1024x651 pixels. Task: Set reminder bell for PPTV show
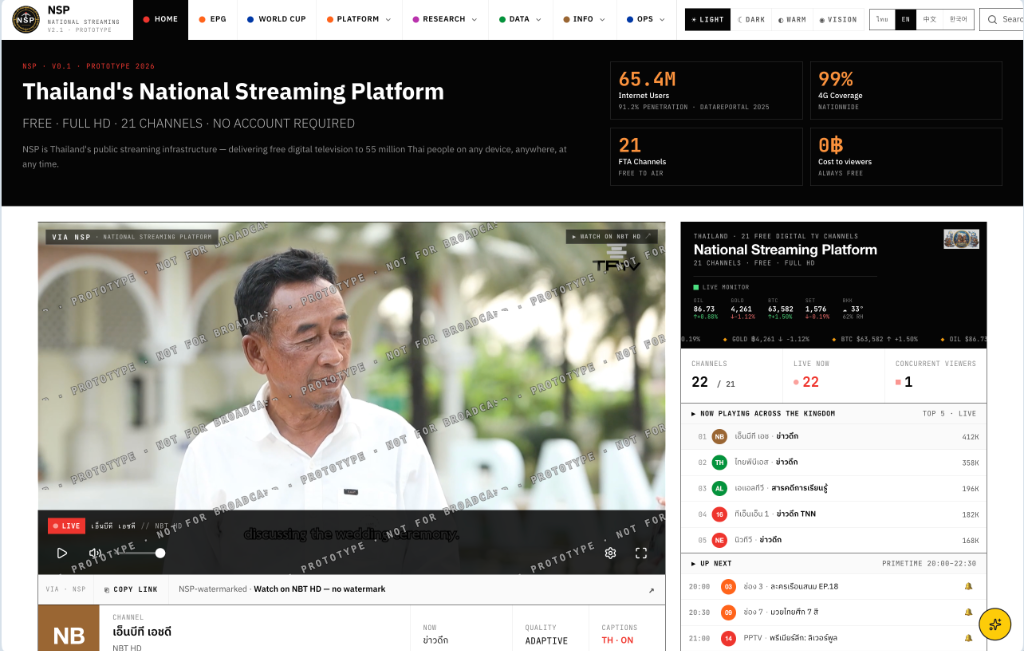pyautogui.click(x=968, y=638)
